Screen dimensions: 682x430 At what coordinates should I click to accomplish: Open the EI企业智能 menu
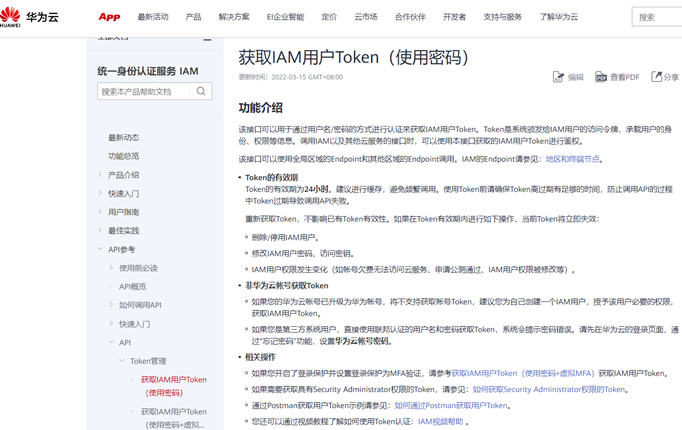click(x=285, y=17)
